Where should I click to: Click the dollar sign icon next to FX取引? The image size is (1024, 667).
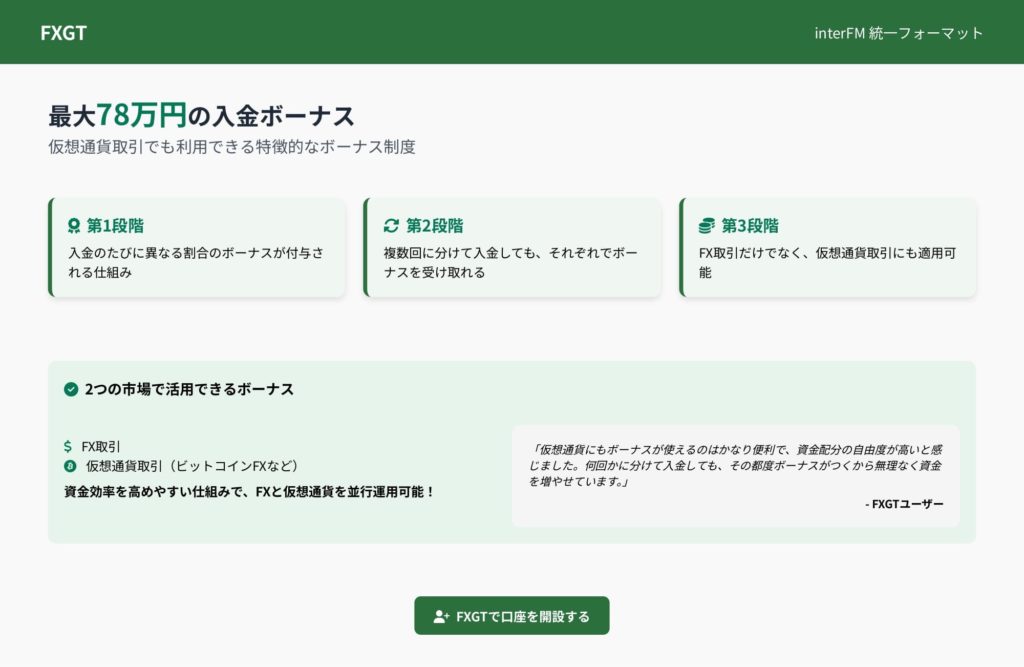pos(68,446)
